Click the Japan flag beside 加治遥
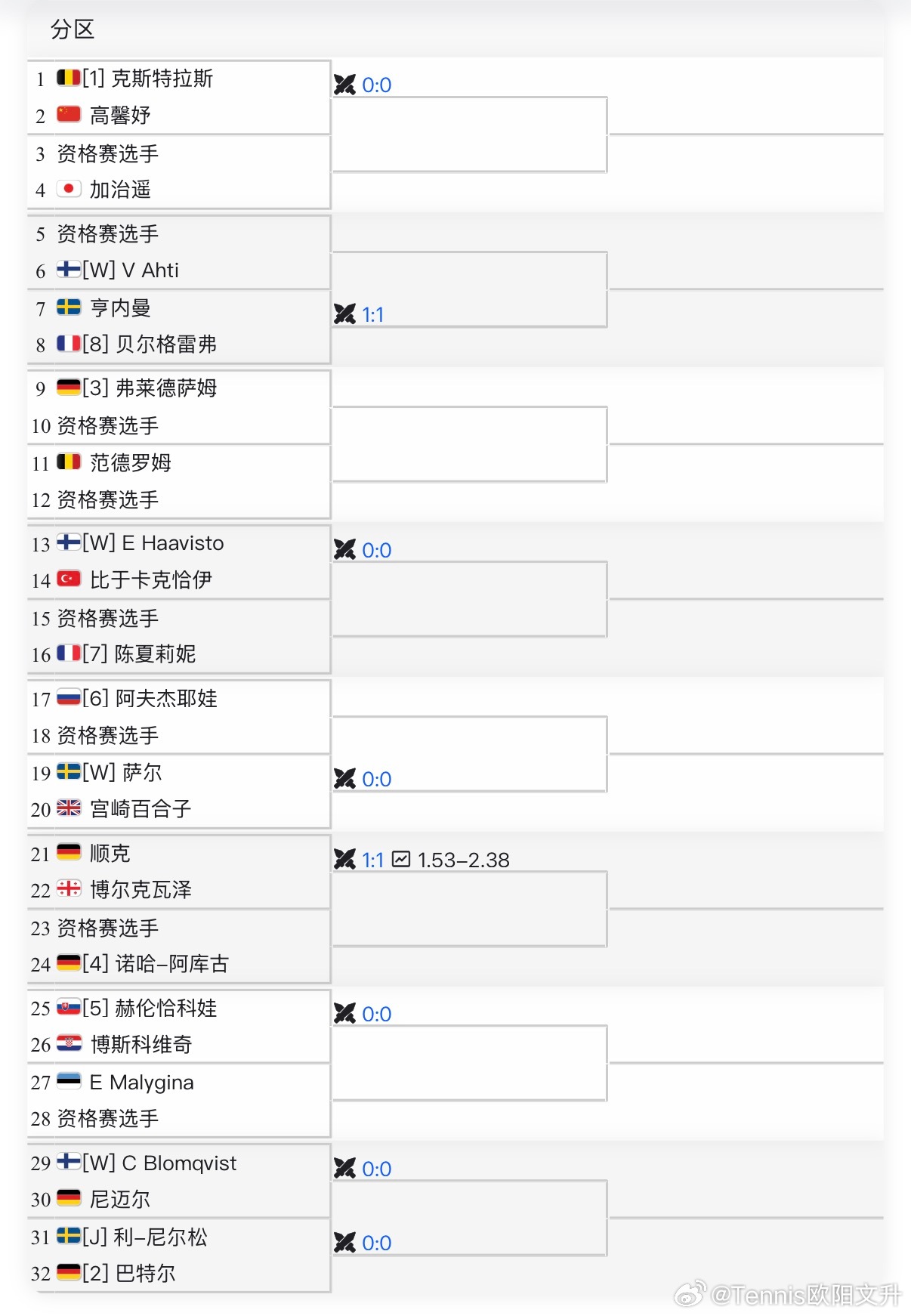 pos(69,189)
